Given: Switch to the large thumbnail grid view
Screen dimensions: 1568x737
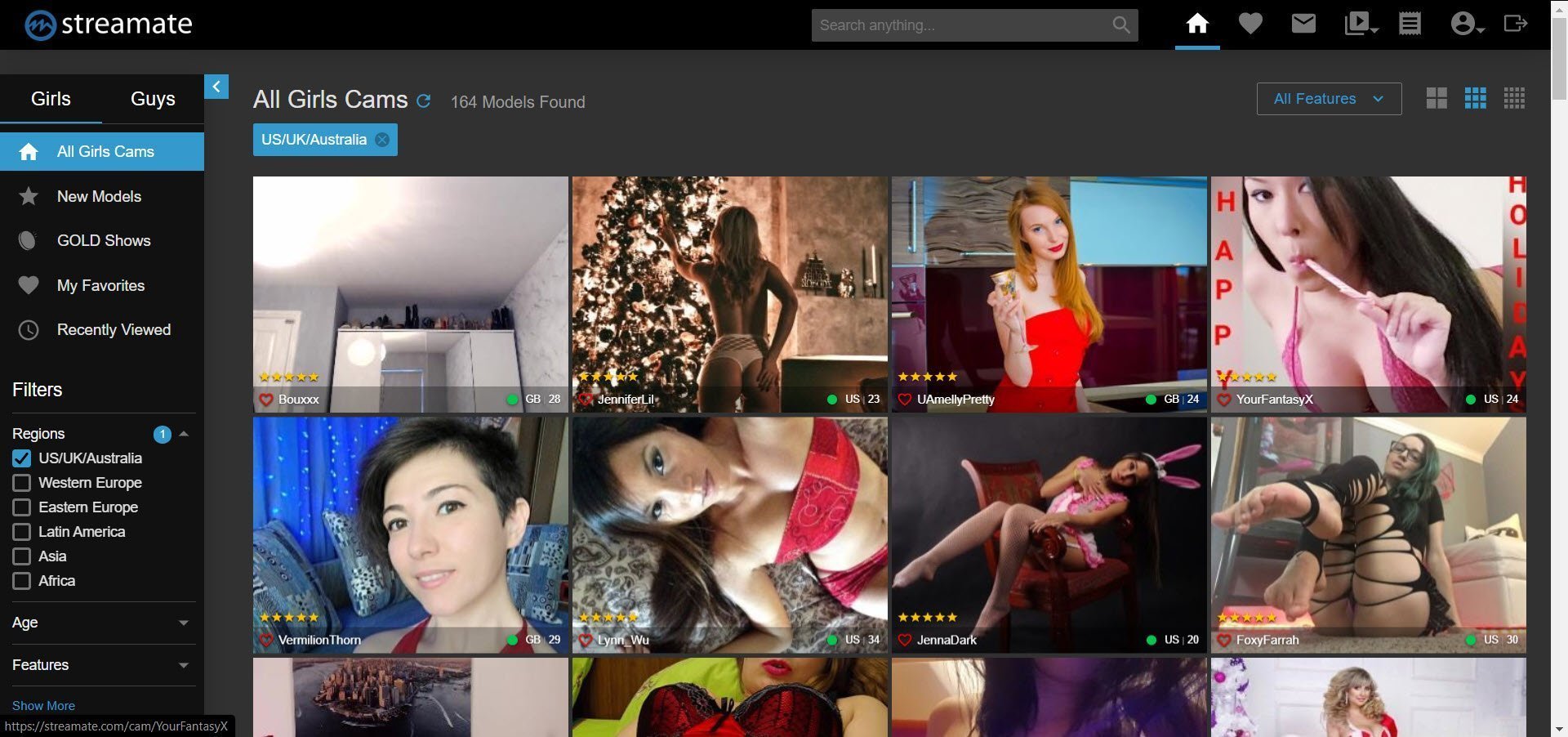Looking at the screenshot, I should click(1437, 99).
